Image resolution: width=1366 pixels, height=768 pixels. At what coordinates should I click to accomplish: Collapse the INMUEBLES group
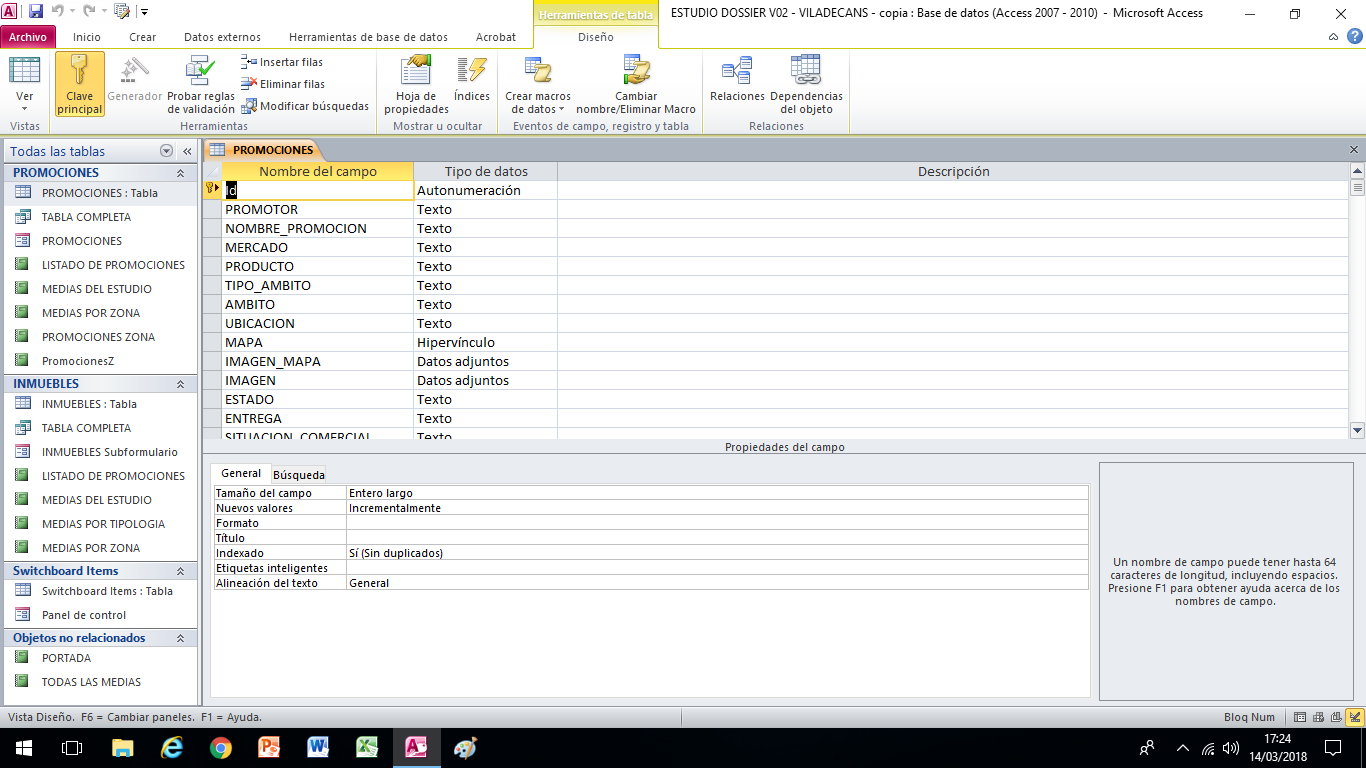click(181, 384)
